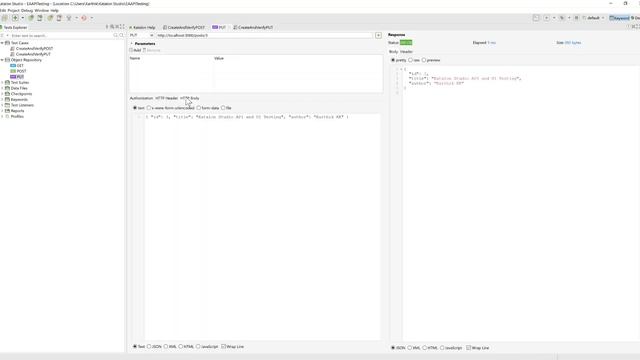Screen dimensions: 640x360
Task: Click the New item plus toolbar icon
Action: [15, 18]
